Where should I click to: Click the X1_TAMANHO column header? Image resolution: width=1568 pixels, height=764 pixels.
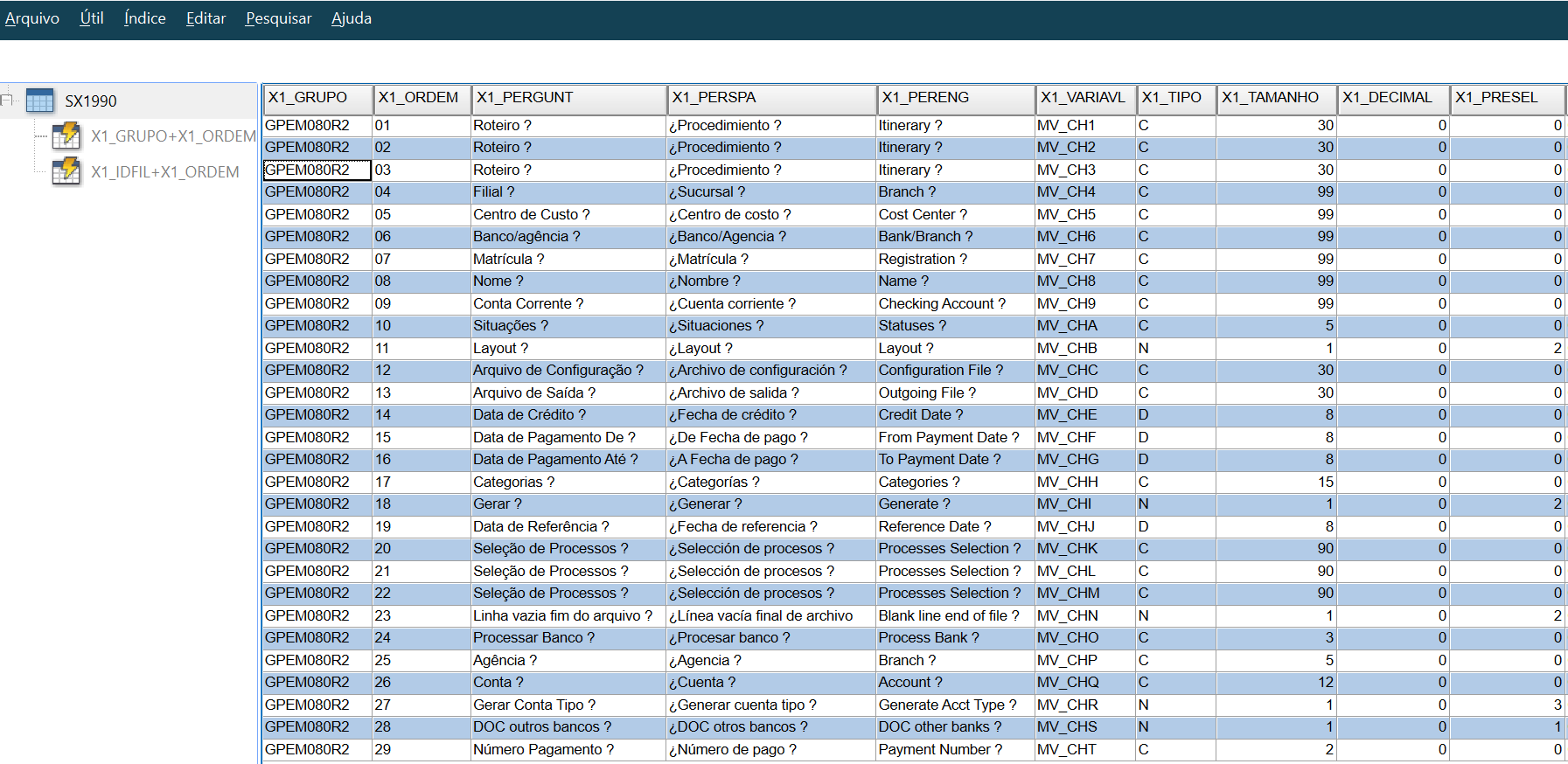pos(1277,99)
